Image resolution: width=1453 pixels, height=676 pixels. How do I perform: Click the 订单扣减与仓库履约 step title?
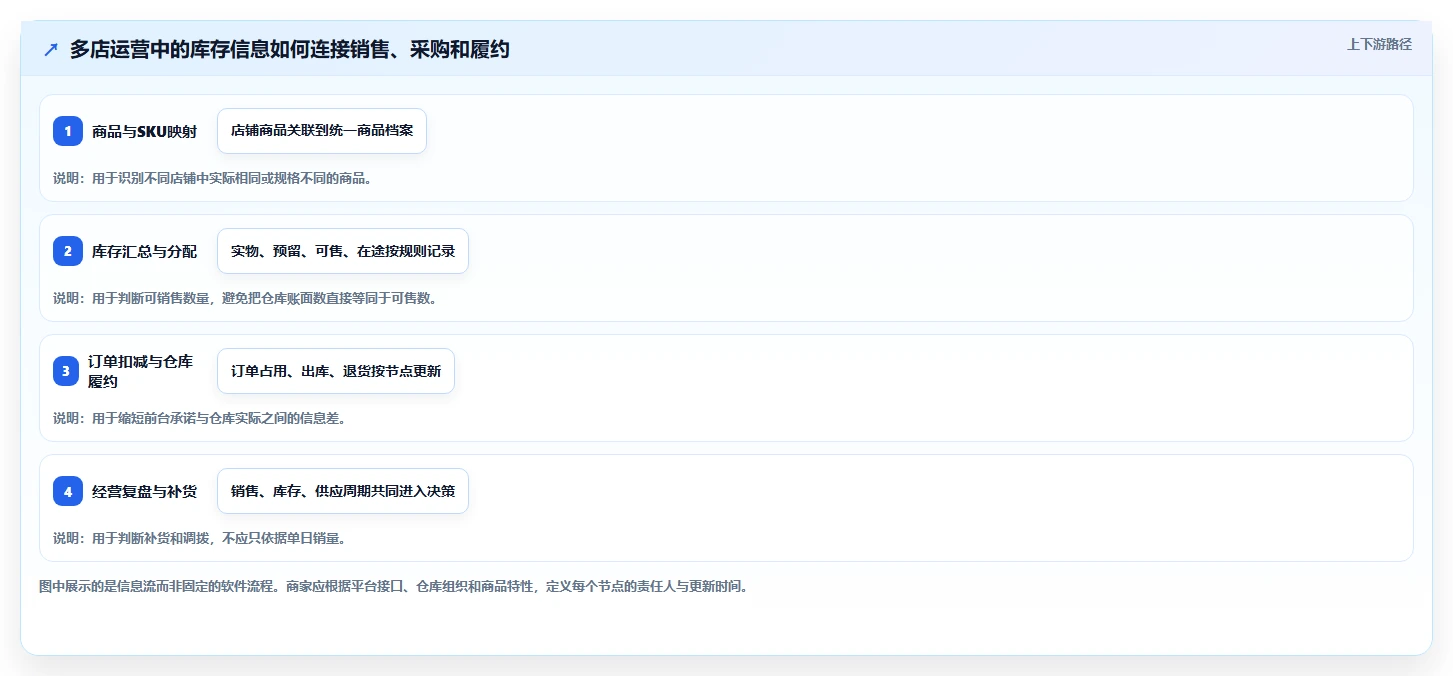(140, 371)
